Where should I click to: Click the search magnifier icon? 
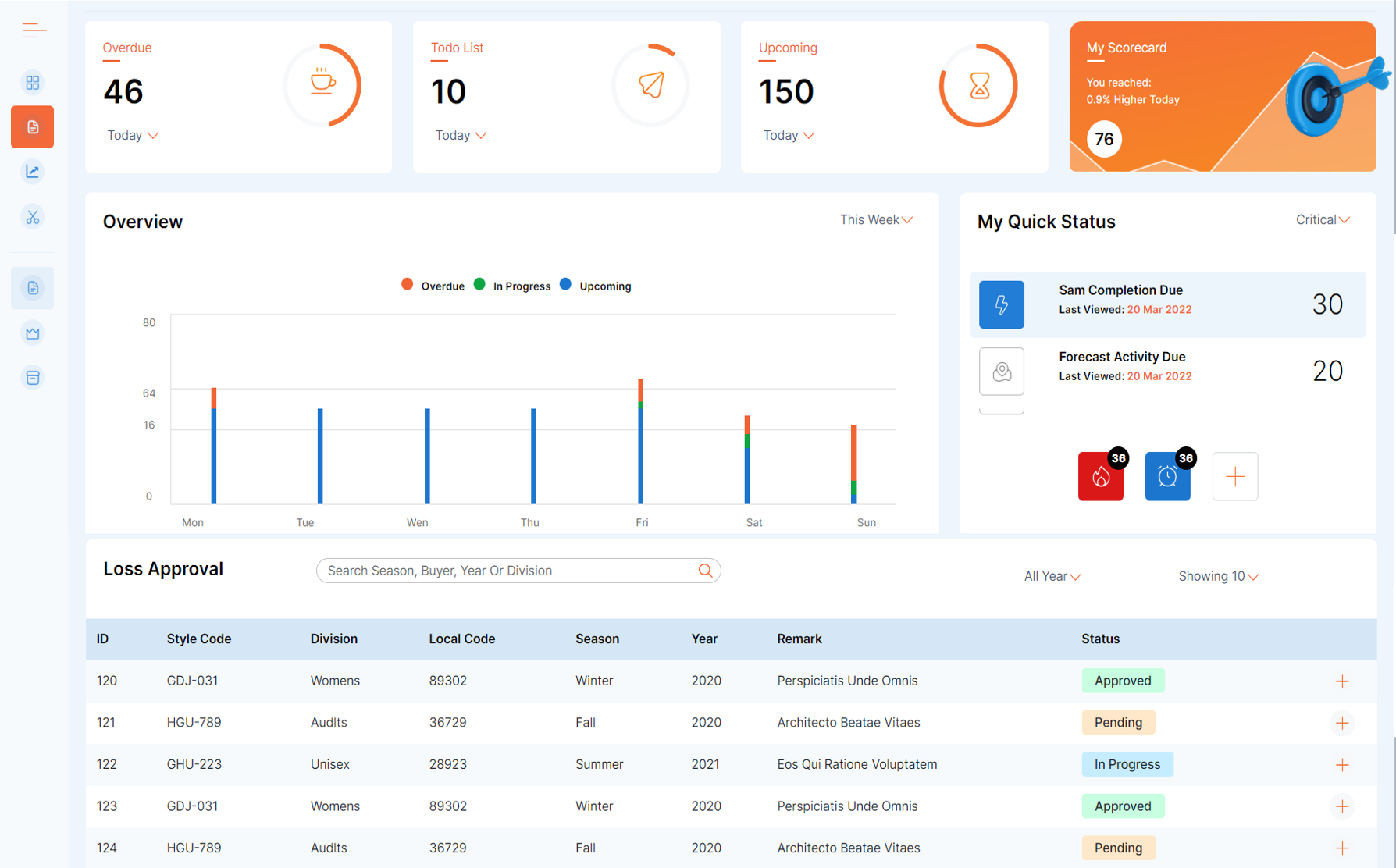705,571
